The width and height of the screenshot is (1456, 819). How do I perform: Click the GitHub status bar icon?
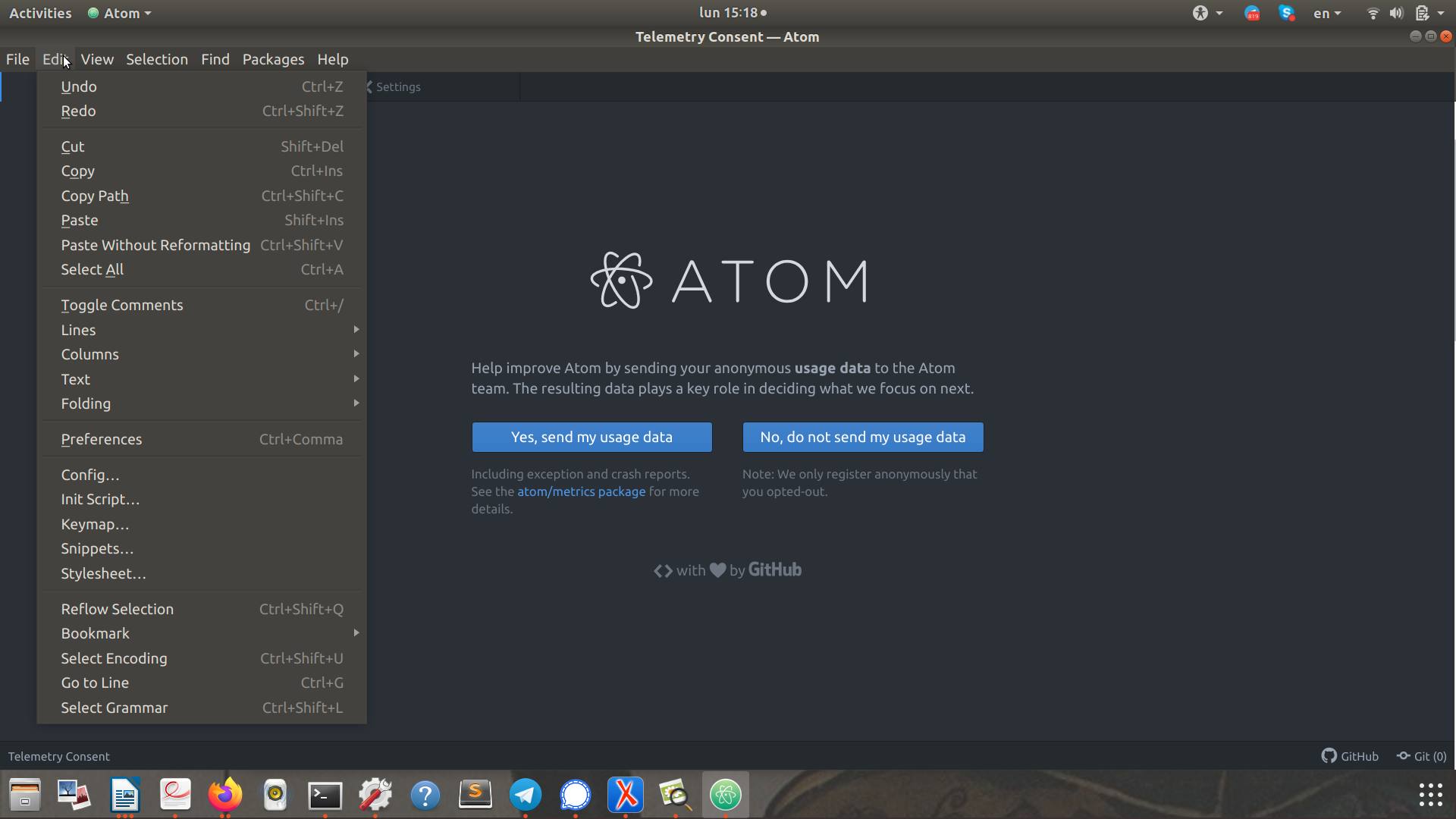(x=1350, y=756)
